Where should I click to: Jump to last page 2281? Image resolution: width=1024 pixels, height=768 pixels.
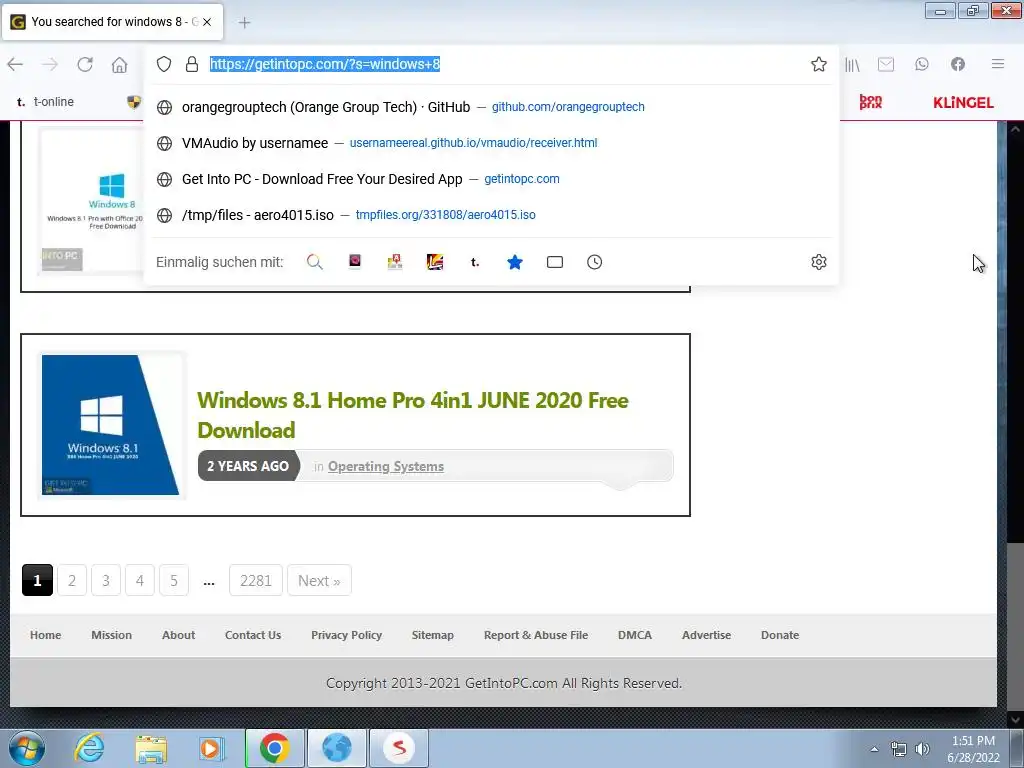tap(255, 581)
